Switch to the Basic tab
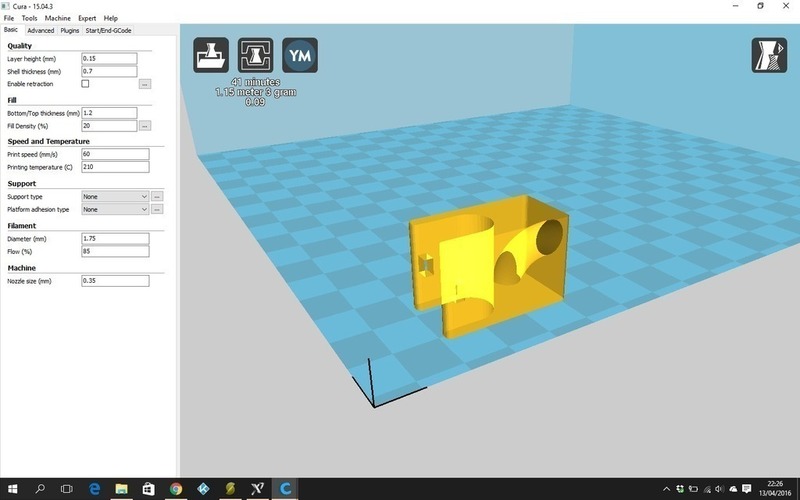This screenshot has width=800, height=500. [x=11, y=30]
